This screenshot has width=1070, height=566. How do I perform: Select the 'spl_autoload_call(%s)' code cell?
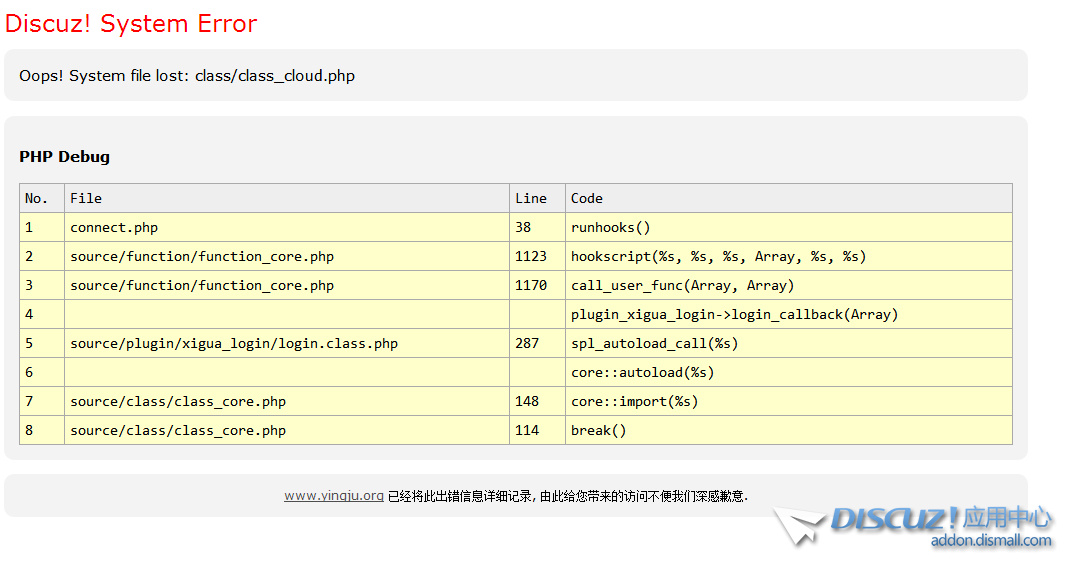(789, 343)
